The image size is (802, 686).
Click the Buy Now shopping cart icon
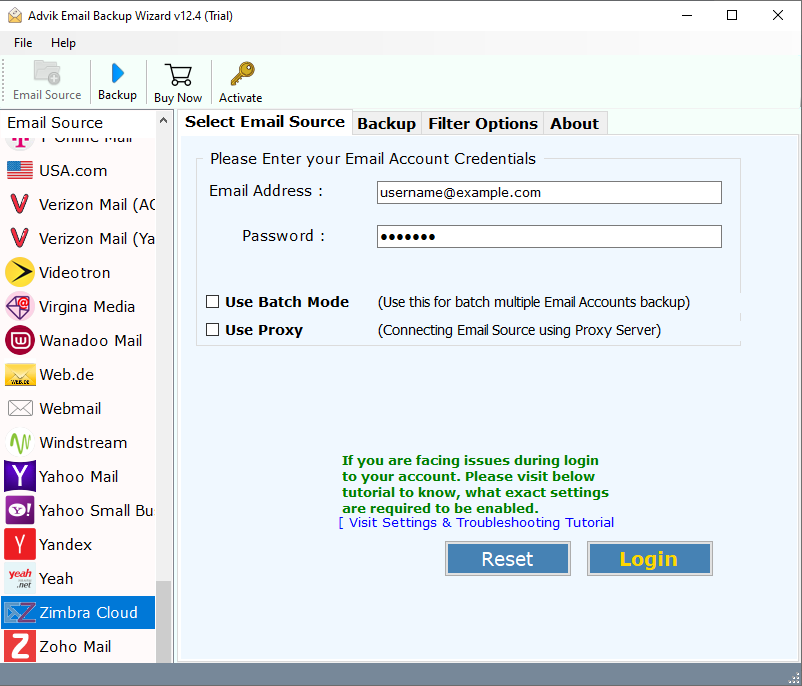coord(178,75)
